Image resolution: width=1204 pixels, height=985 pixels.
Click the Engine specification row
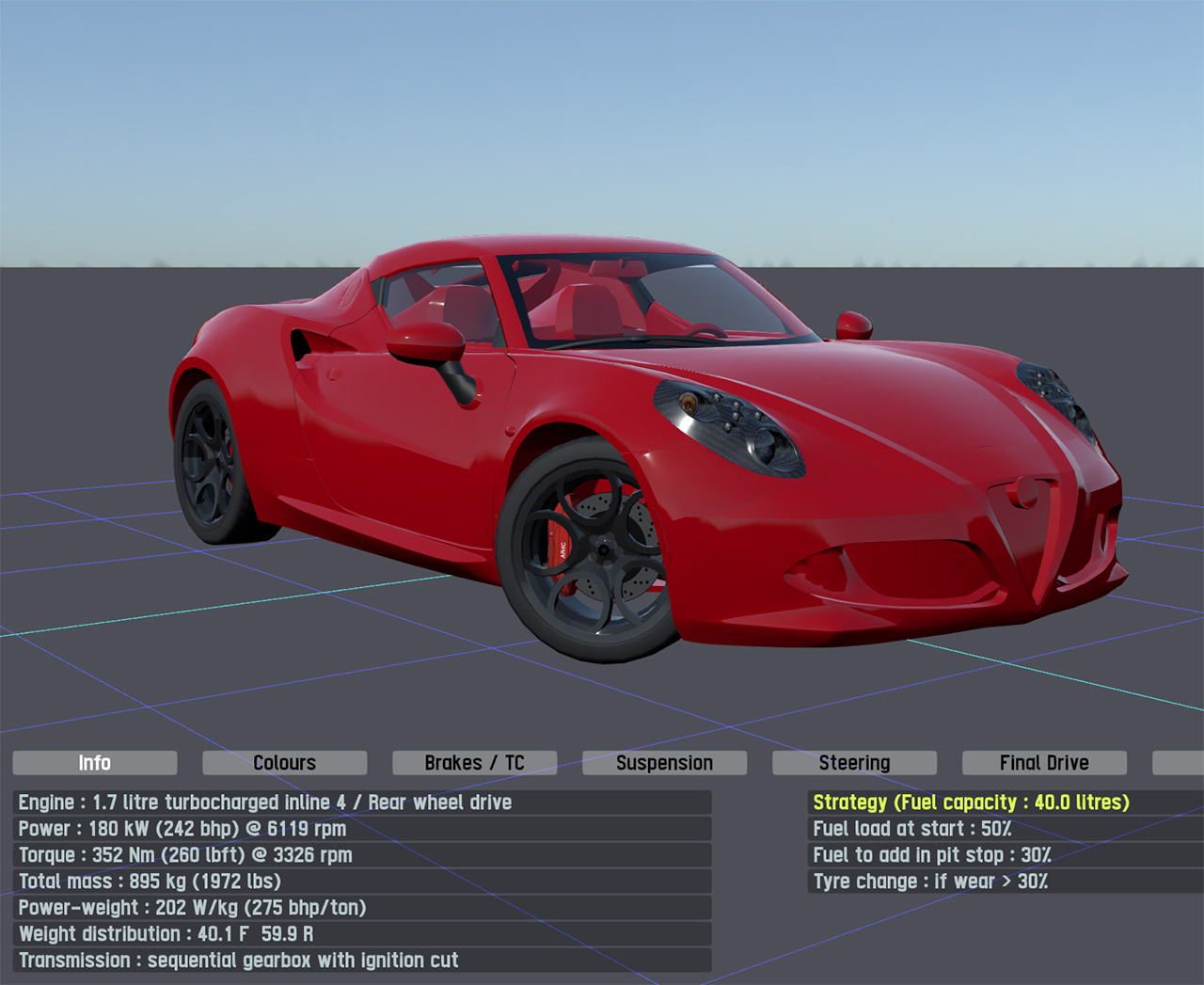362,802
